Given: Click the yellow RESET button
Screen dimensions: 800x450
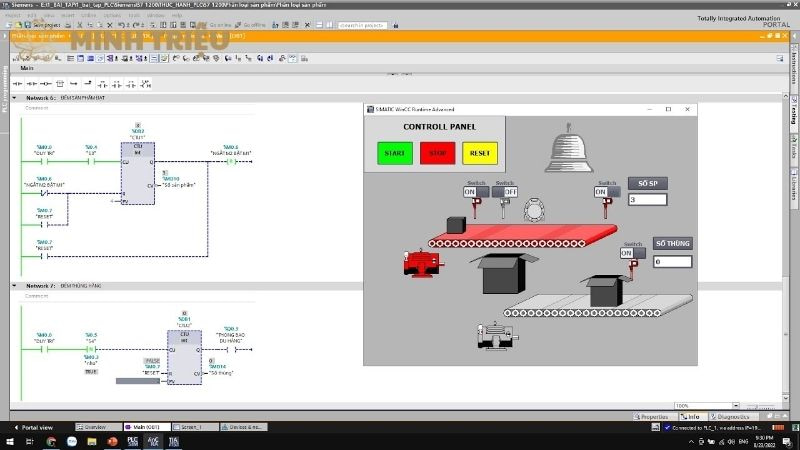Looking at the screenshot, I should (x=480, y=153).
